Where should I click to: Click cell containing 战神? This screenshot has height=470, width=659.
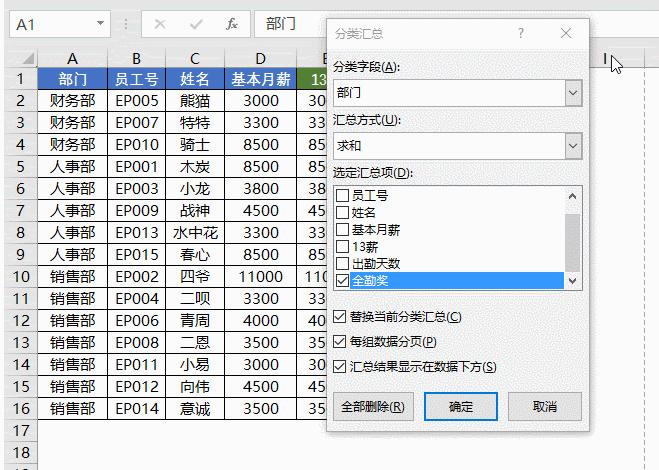point(195,211)
